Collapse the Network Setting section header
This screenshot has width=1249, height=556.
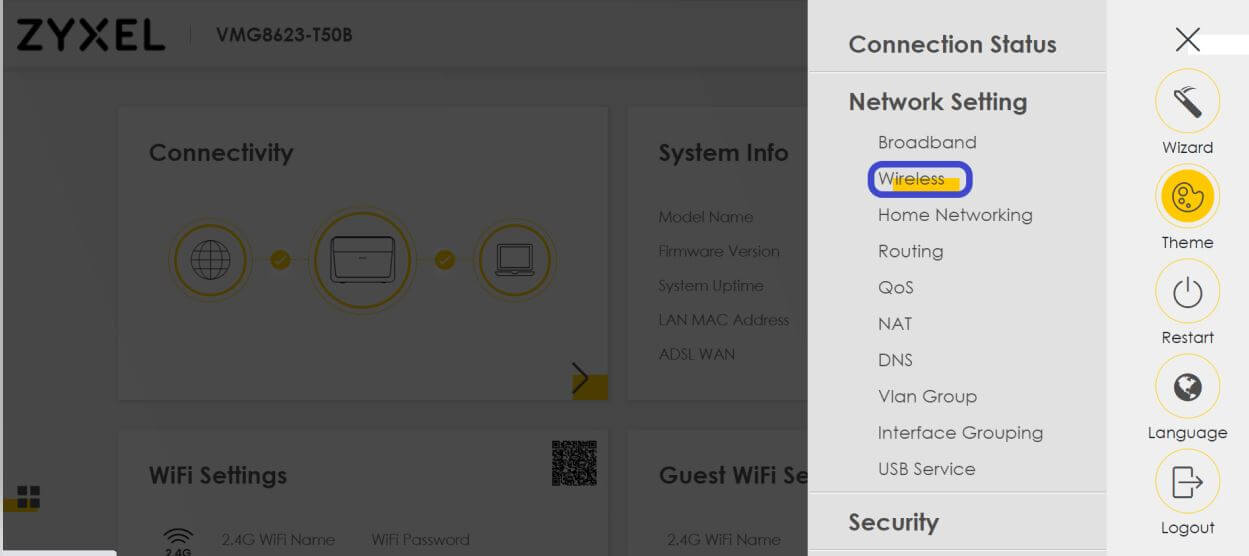point(937,102)
